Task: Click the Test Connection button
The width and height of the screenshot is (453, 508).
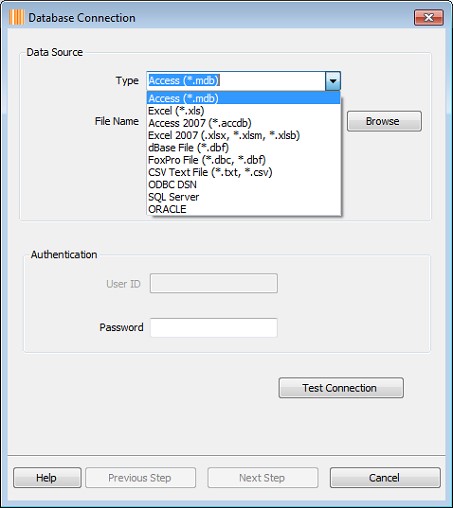Action: [341, 388]
